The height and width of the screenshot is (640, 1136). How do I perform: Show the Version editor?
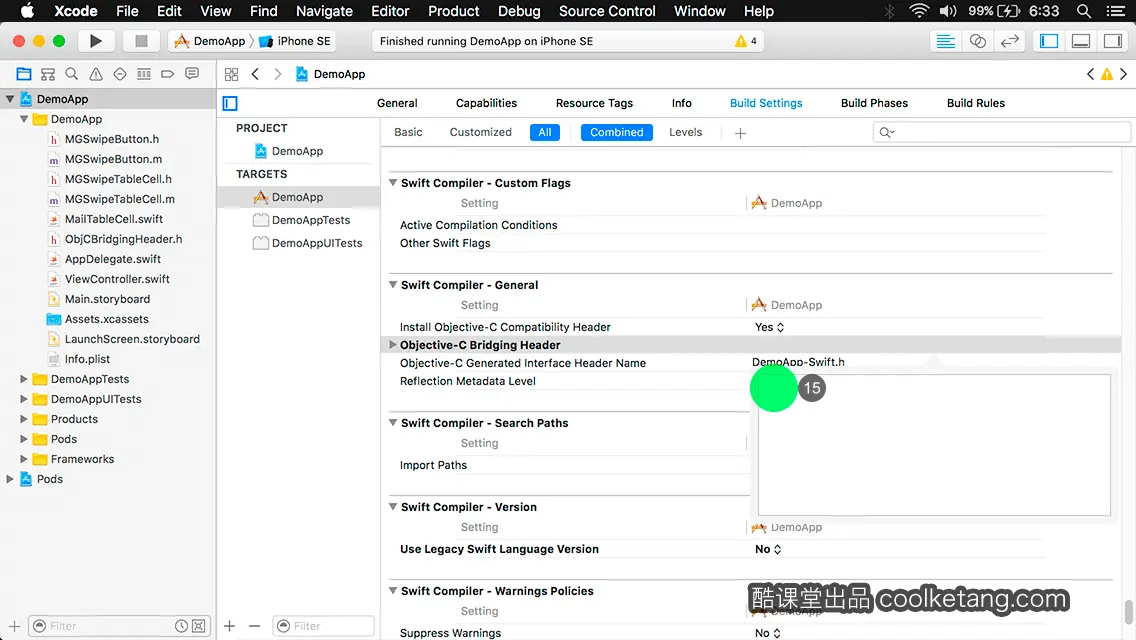(1009, 41)
